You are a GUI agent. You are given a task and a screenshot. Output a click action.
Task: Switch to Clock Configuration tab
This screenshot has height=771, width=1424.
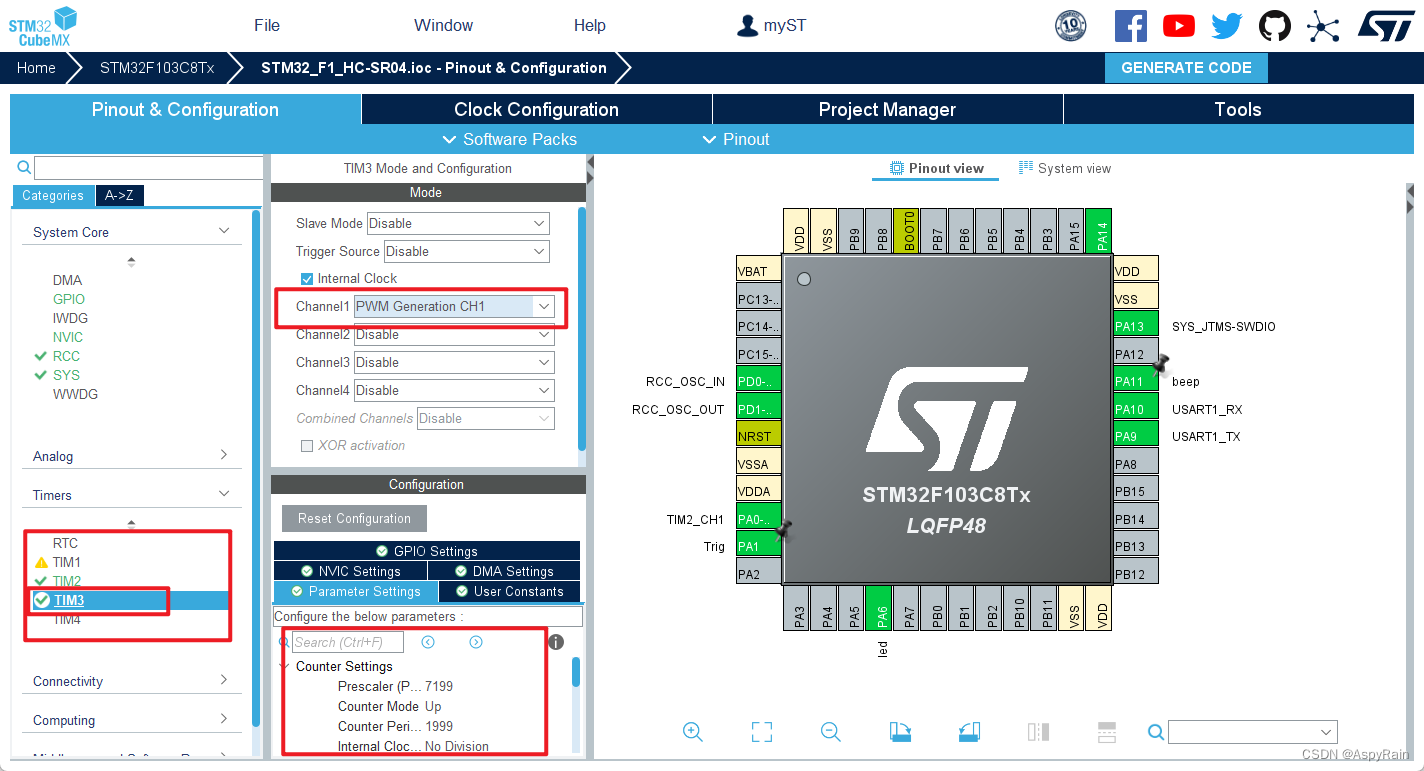click(x=536, y=110)
